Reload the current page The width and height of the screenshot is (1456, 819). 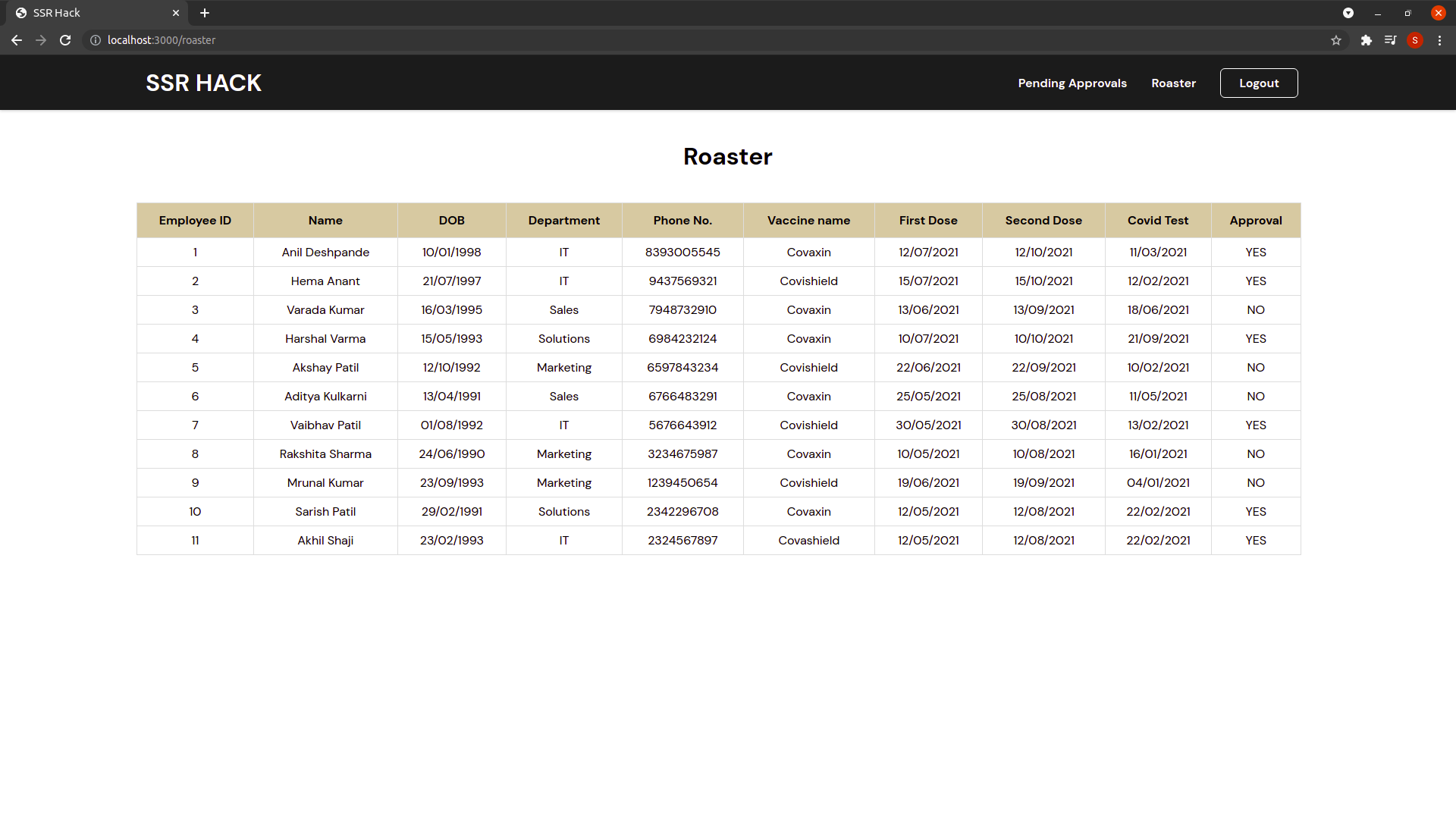click(65, 40)
